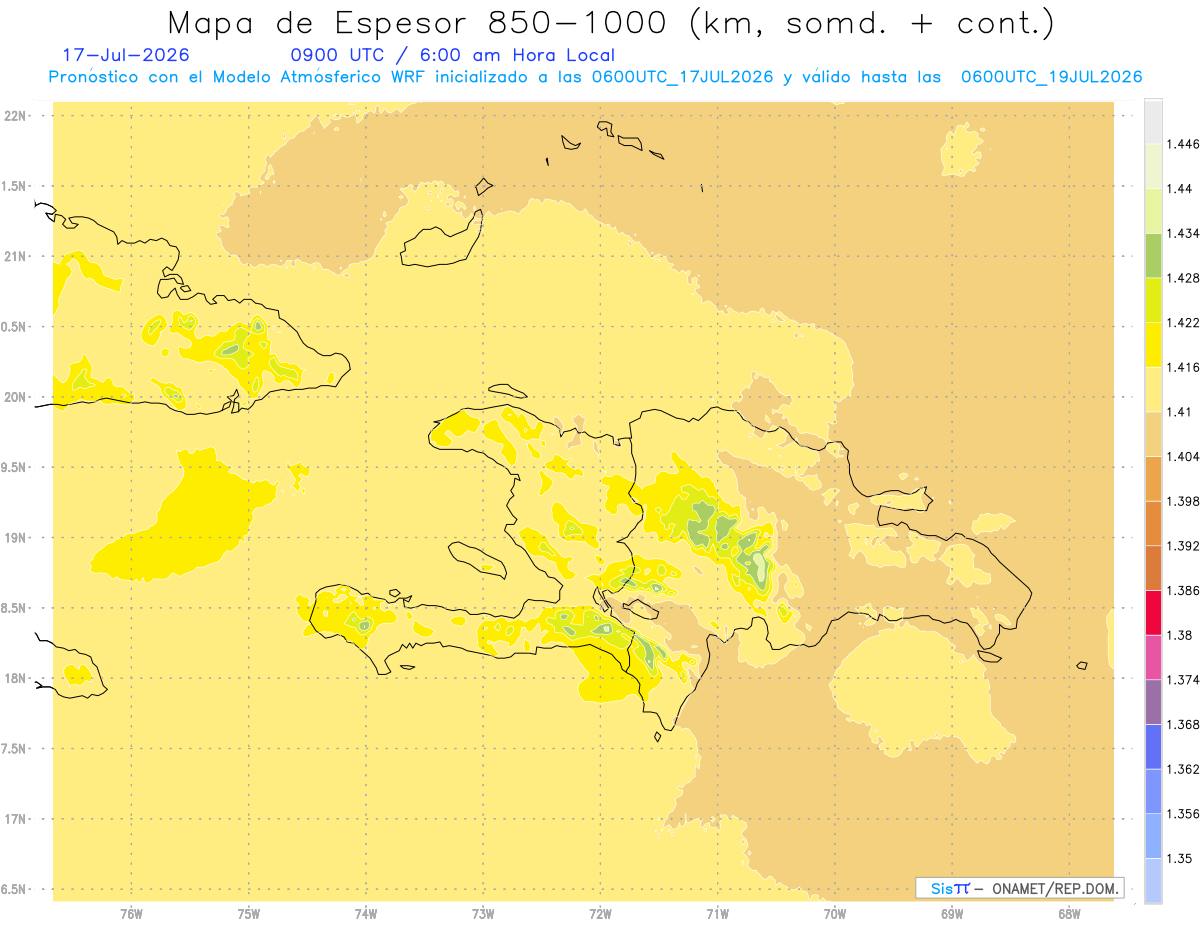Image resolution: width=1200 pixels, height=927 pixels.
Task: Pick the swatch between 1.44 and 1.446
Action: [1153, 166]
